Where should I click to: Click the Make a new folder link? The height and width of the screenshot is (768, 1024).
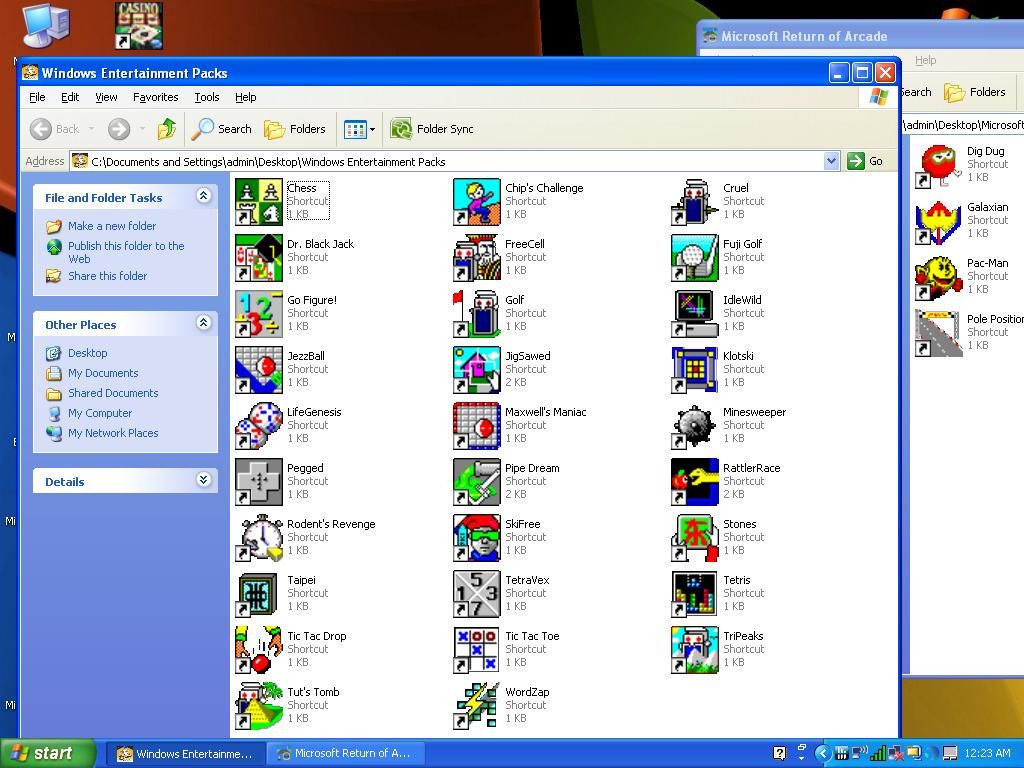click(112, 226)
